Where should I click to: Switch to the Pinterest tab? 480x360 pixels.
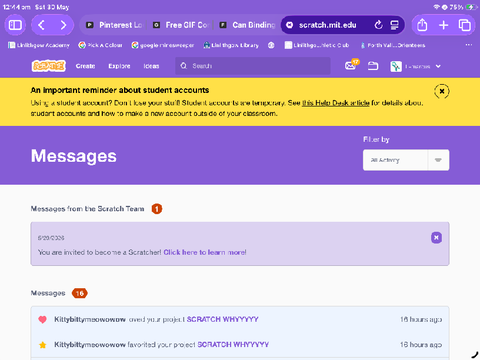tap(113, 25)
